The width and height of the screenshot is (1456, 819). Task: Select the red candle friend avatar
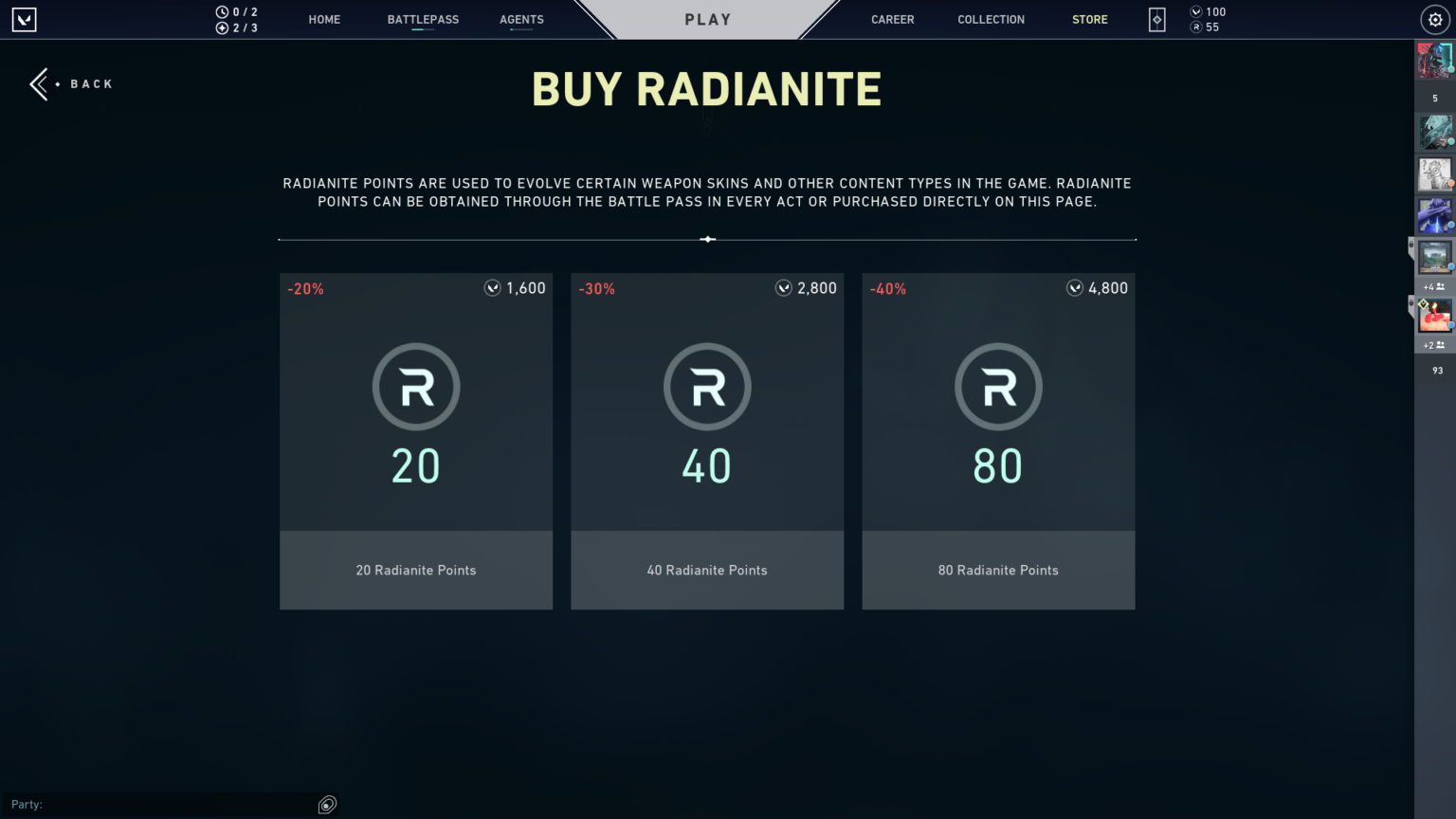click(1435, 316)
